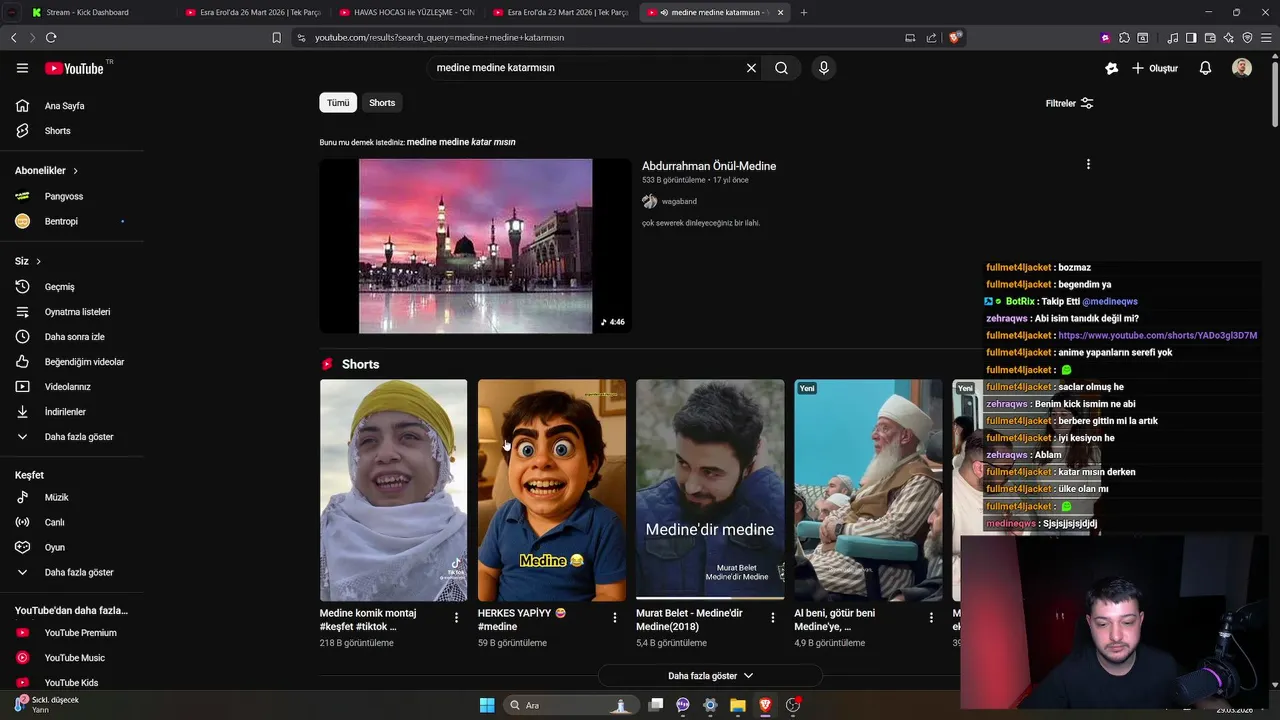This screenshot has height=720, width=1280.
Task: Switch to the Esra Erol'da 26 Mart 2026 tab
Action: point(255,12)
